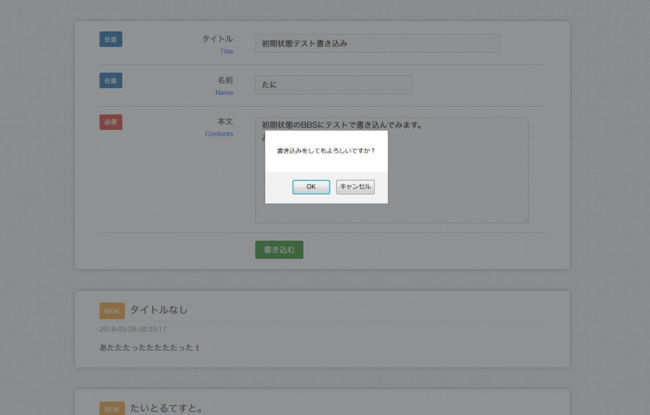Viewport: 650px width, 415px height.
Task: Open the たいとるてすと。 post heading
Action: [x=167, y=408]
